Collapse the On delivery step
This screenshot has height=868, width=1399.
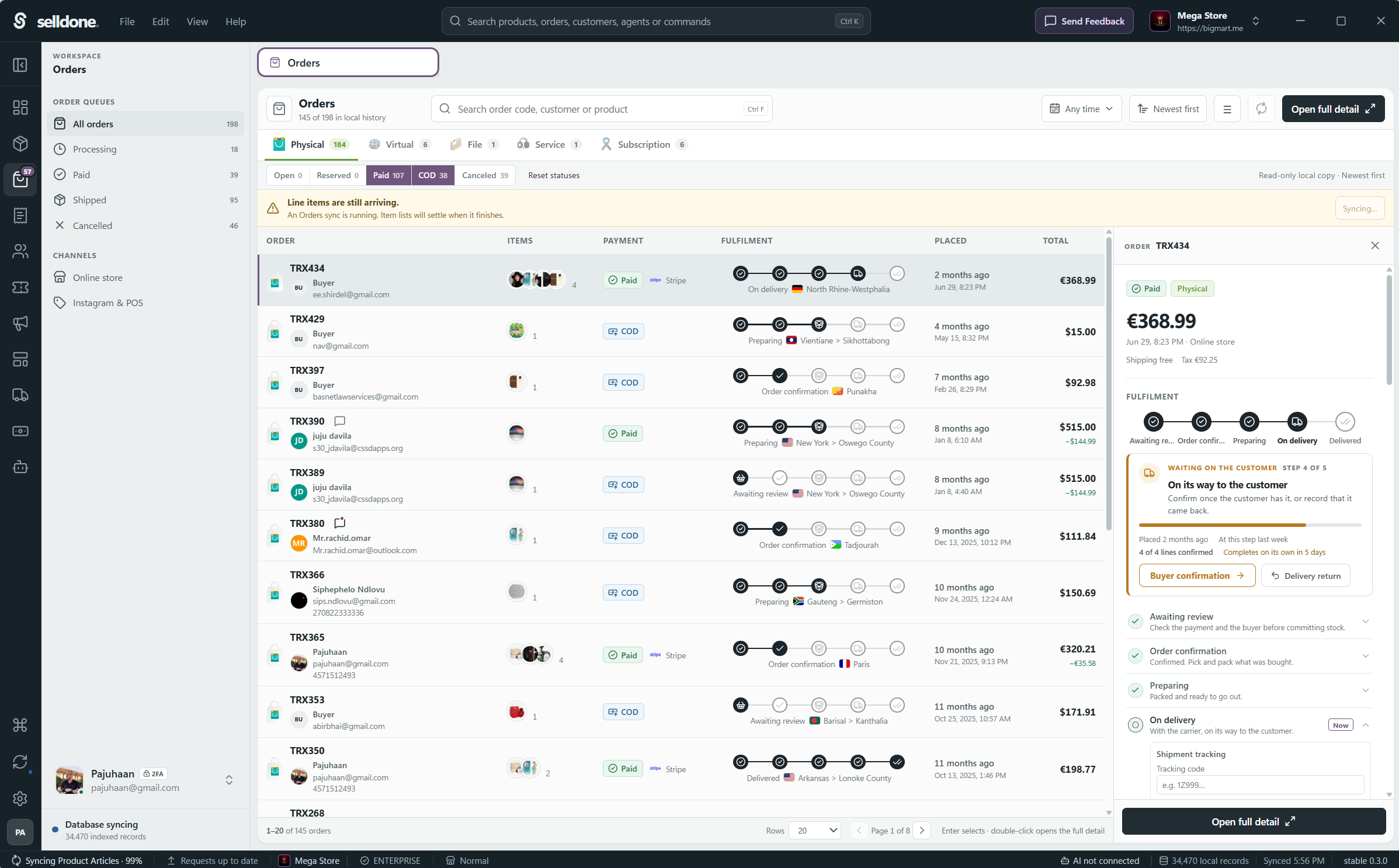coord(1366,725)
